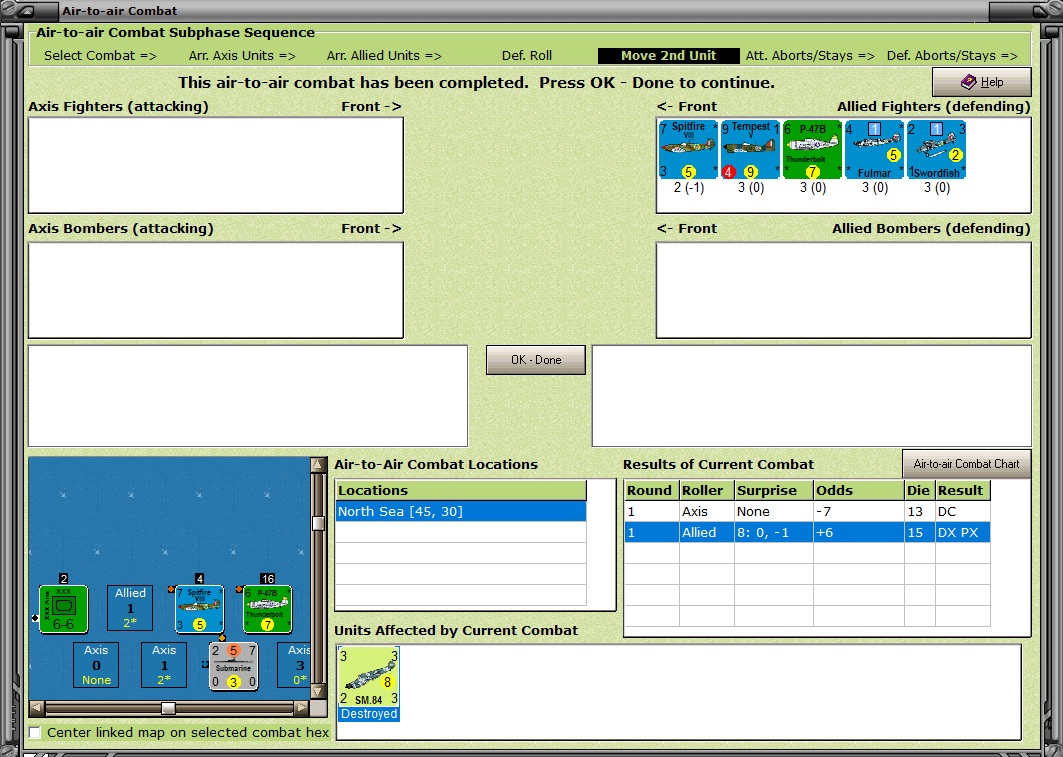Open the Air-to-air Combat Chart

click(967, 464)
